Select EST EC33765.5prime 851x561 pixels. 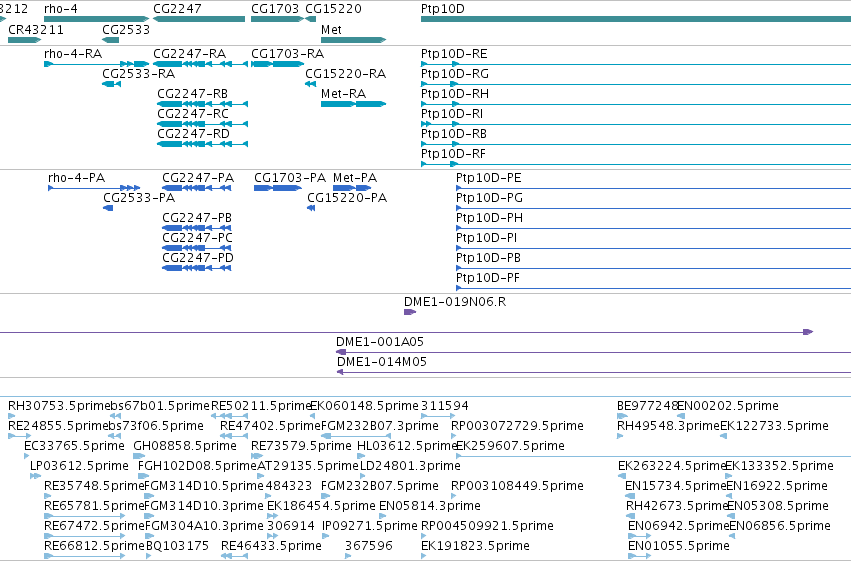(27, 456)
